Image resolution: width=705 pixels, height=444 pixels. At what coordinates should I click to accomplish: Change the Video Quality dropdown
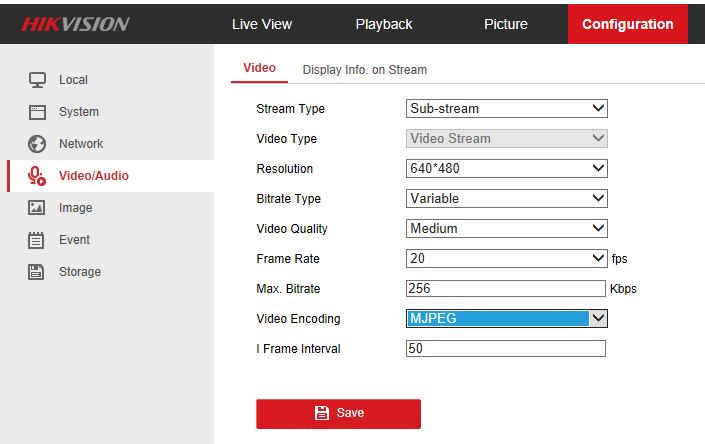506,229
